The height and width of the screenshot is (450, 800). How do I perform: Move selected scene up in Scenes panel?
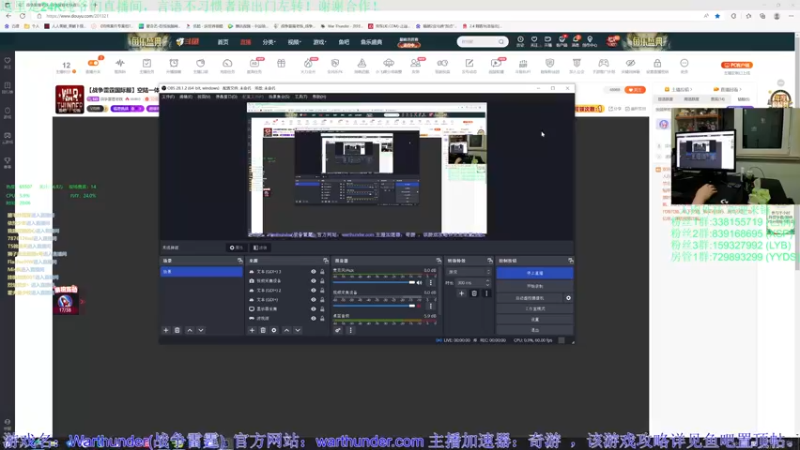190,330
